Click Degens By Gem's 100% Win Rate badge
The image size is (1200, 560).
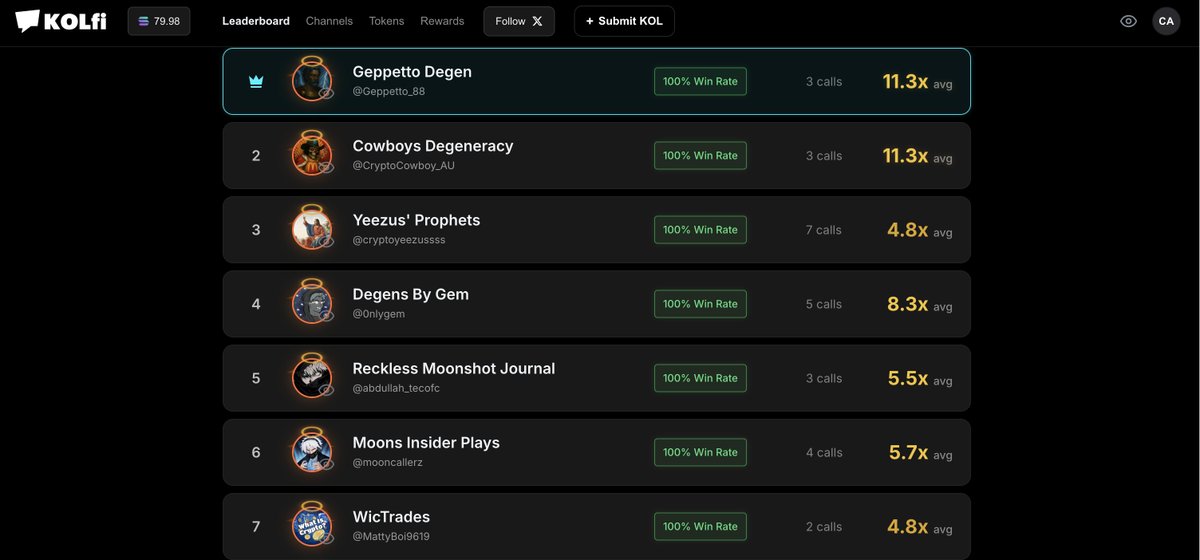[x=700, y=303]
